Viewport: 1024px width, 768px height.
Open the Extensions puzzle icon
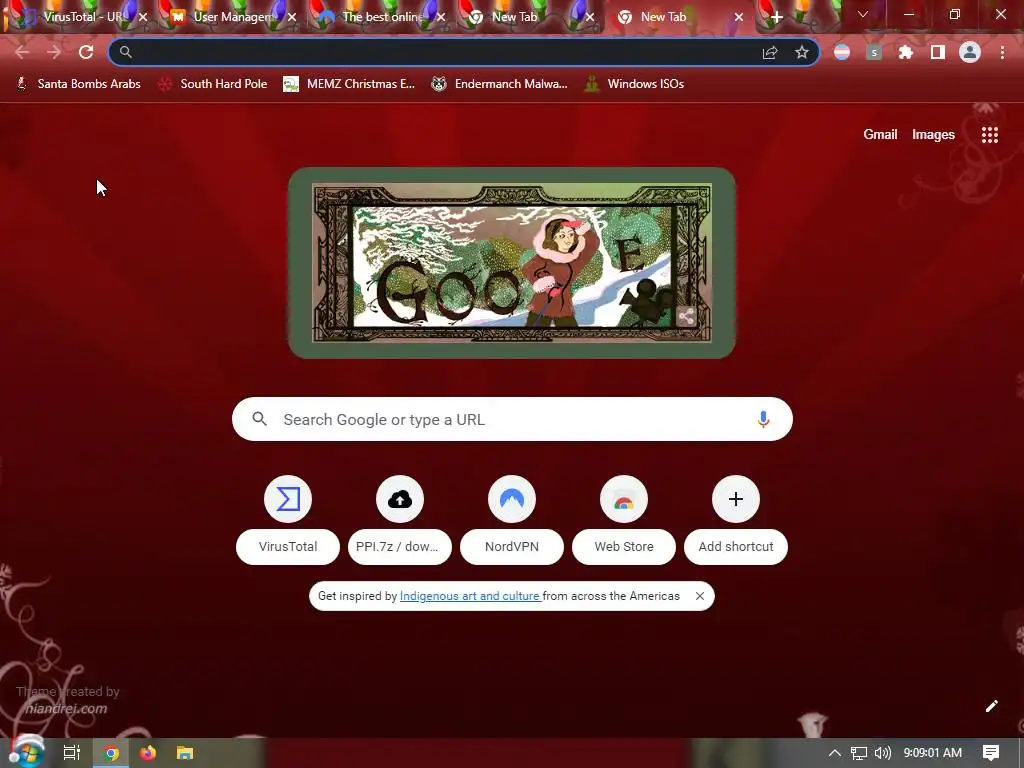point(906,52)
